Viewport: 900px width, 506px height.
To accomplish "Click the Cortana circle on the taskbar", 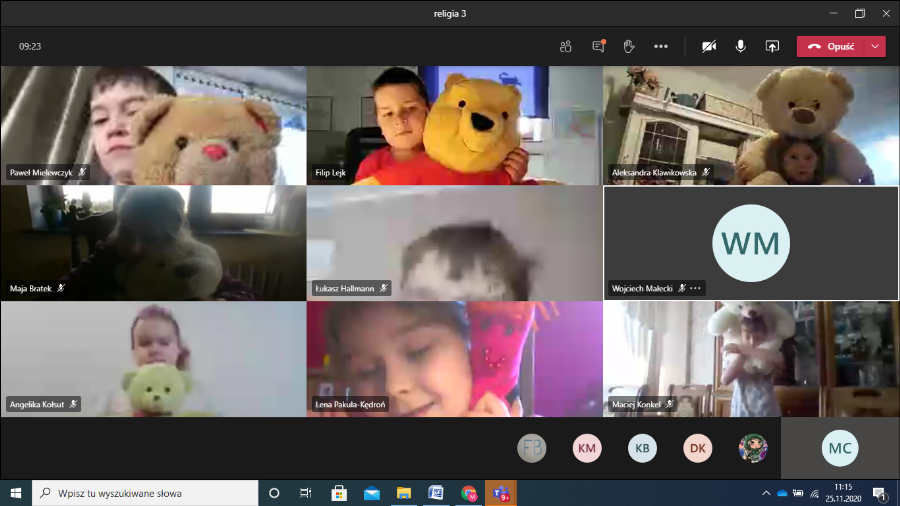I will tap(274, 493).
